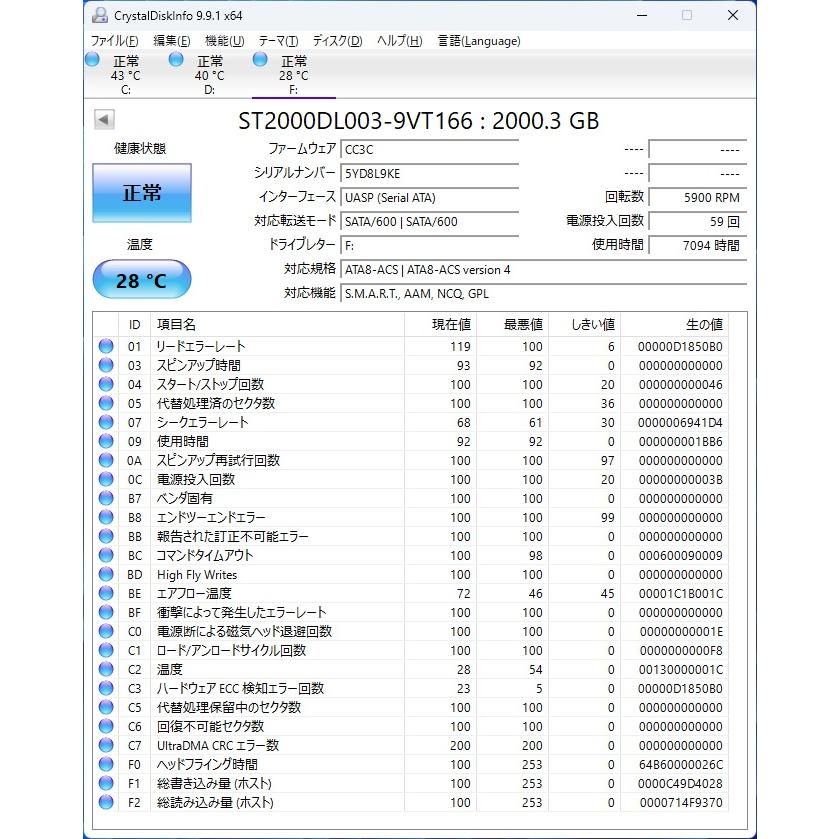This screenshot has height=839, width=839.
Task: Select the F: drive status orb
Action: tap(260, 59)
